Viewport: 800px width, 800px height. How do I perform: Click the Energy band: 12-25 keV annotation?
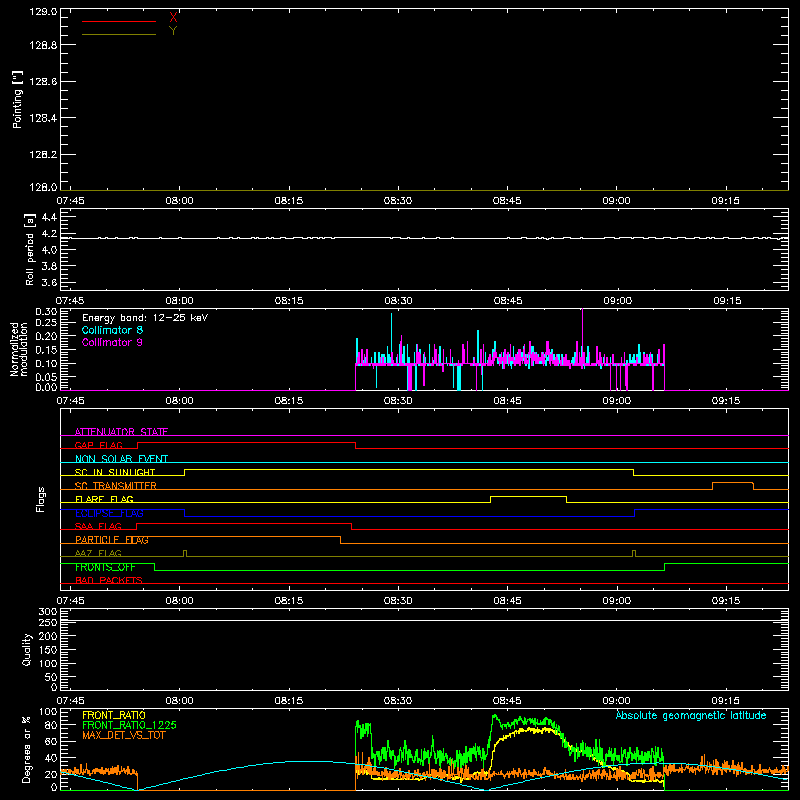coord(145,318)
